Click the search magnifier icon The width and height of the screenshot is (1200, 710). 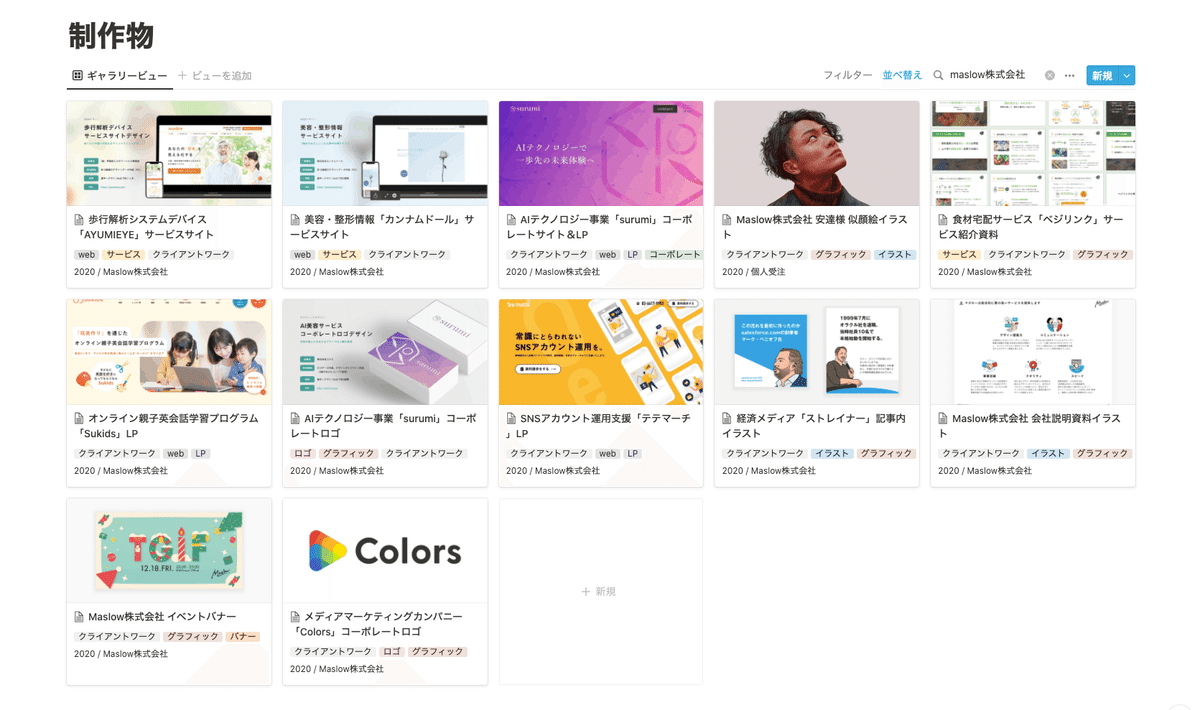[938, 75]
